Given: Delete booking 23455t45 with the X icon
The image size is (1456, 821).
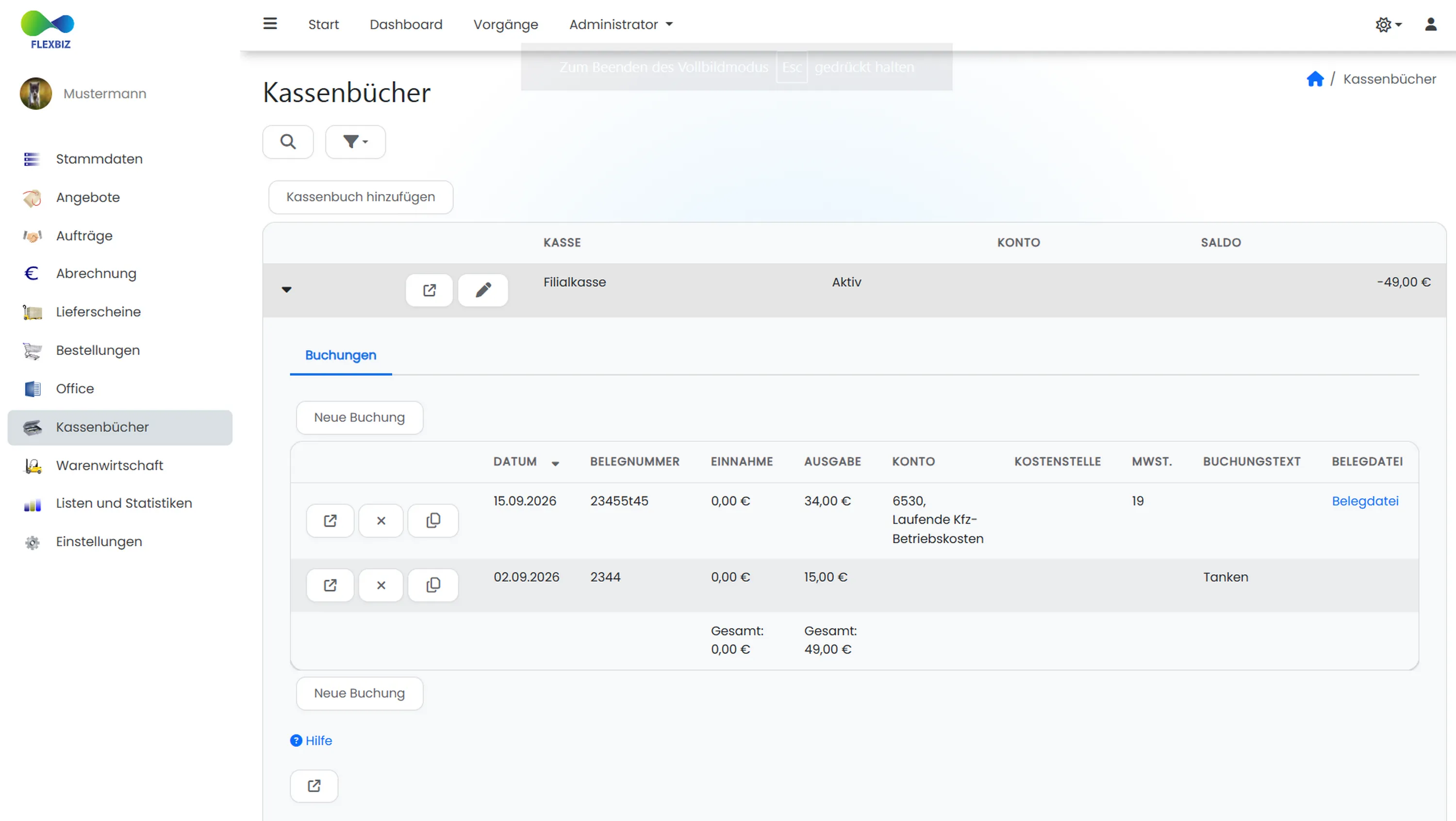Looking at the screenshot, I should pyautogui.click(x=381, y=521).
